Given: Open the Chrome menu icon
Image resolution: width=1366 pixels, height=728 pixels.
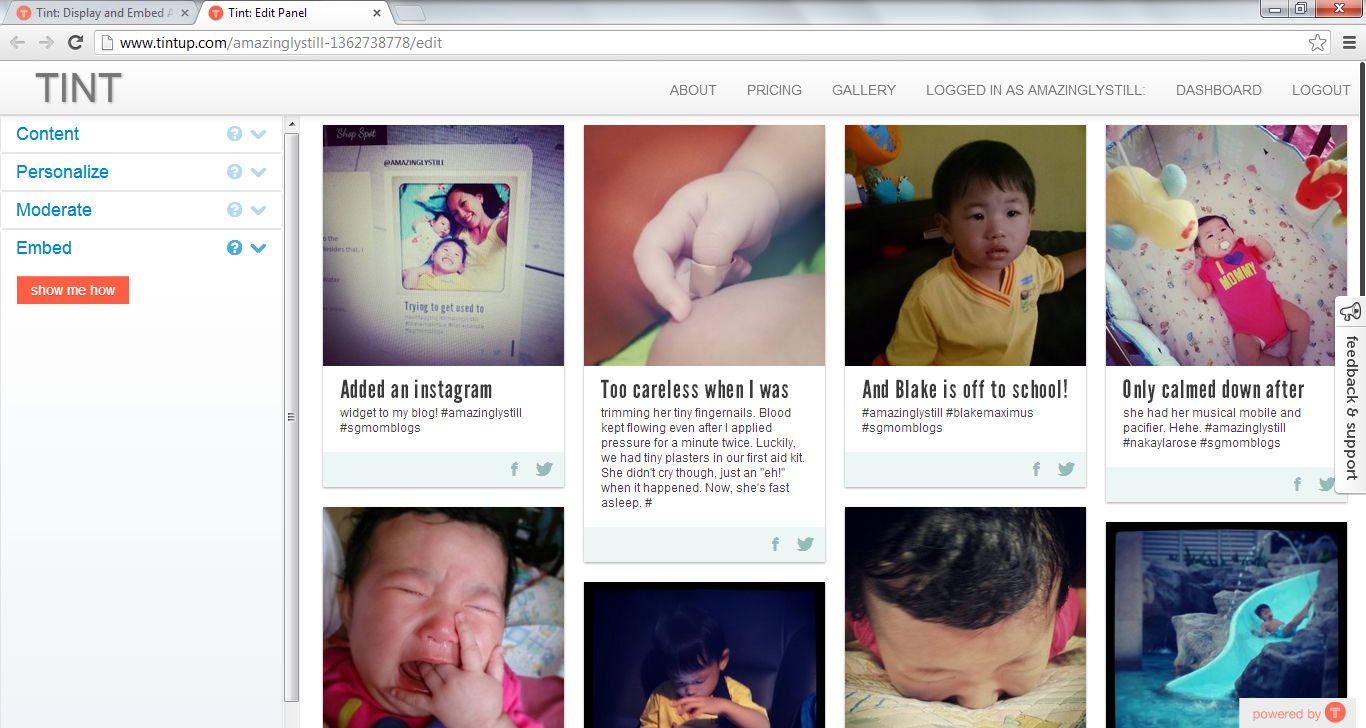Looking at the screenshot, I should click(1349, 42).
